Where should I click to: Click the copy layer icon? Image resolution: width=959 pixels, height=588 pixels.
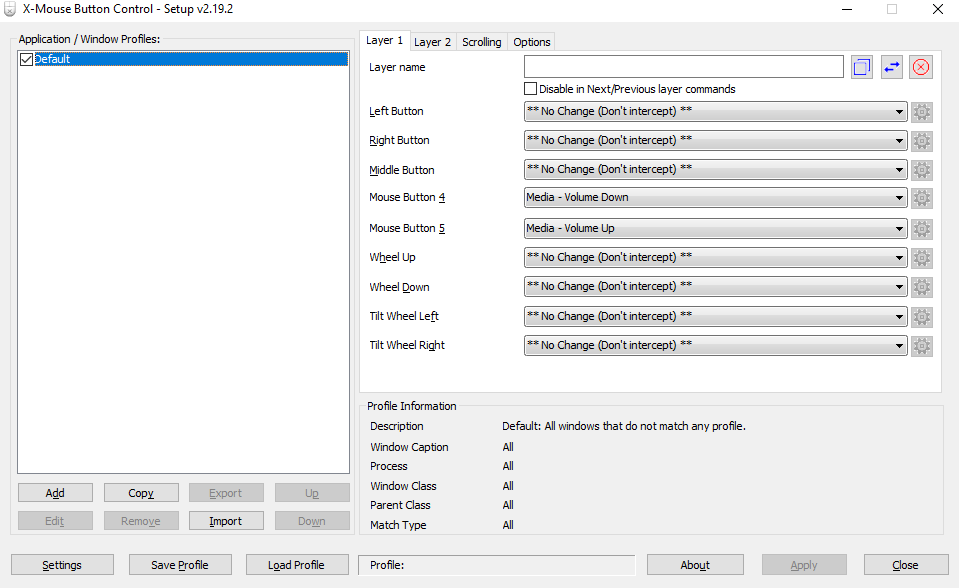pyautogui.click(x=862, y=67)
